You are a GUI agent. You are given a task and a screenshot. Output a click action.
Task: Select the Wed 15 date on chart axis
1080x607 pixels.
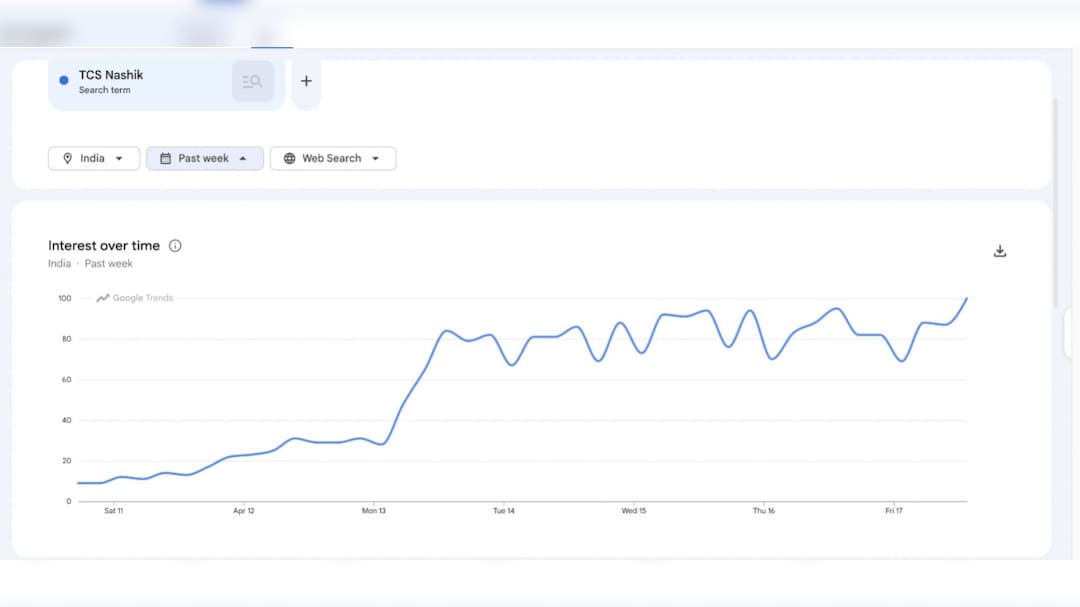[x=634, y=511]
